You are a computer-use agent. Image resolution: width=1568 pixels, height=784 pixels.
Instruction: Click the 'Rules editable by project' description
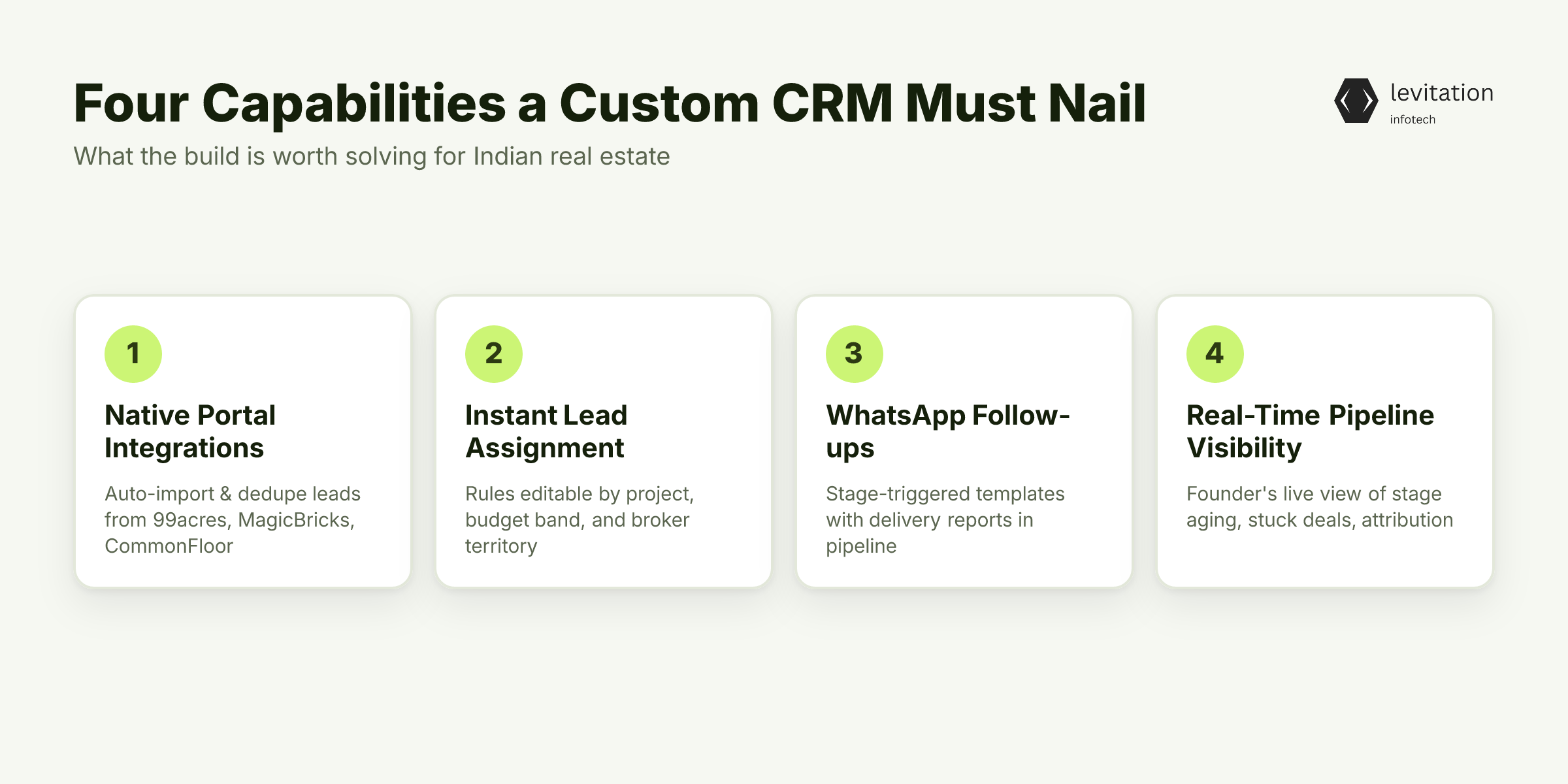point(580,520)
